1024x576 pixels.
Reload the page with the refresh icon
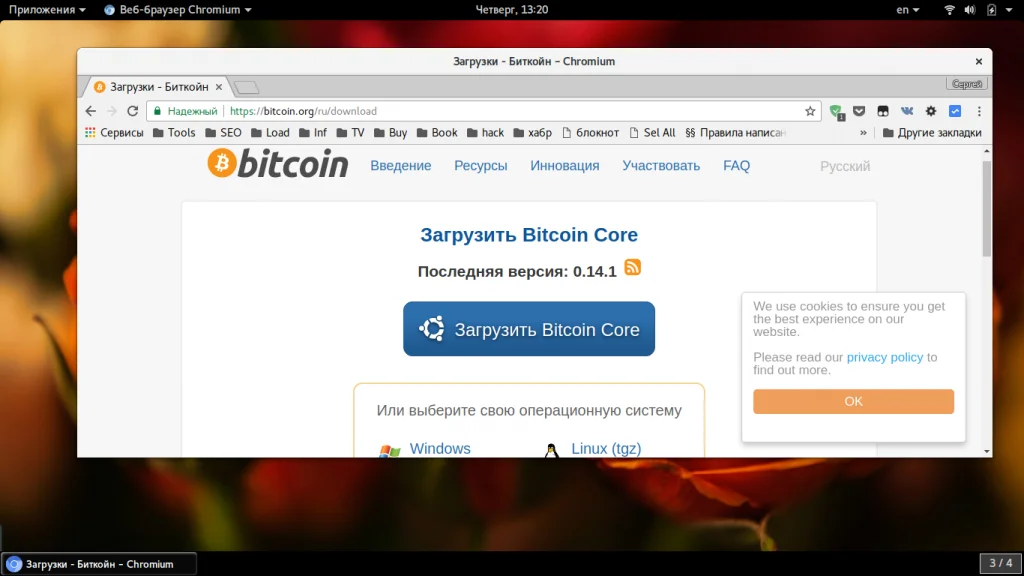(133, 111)
